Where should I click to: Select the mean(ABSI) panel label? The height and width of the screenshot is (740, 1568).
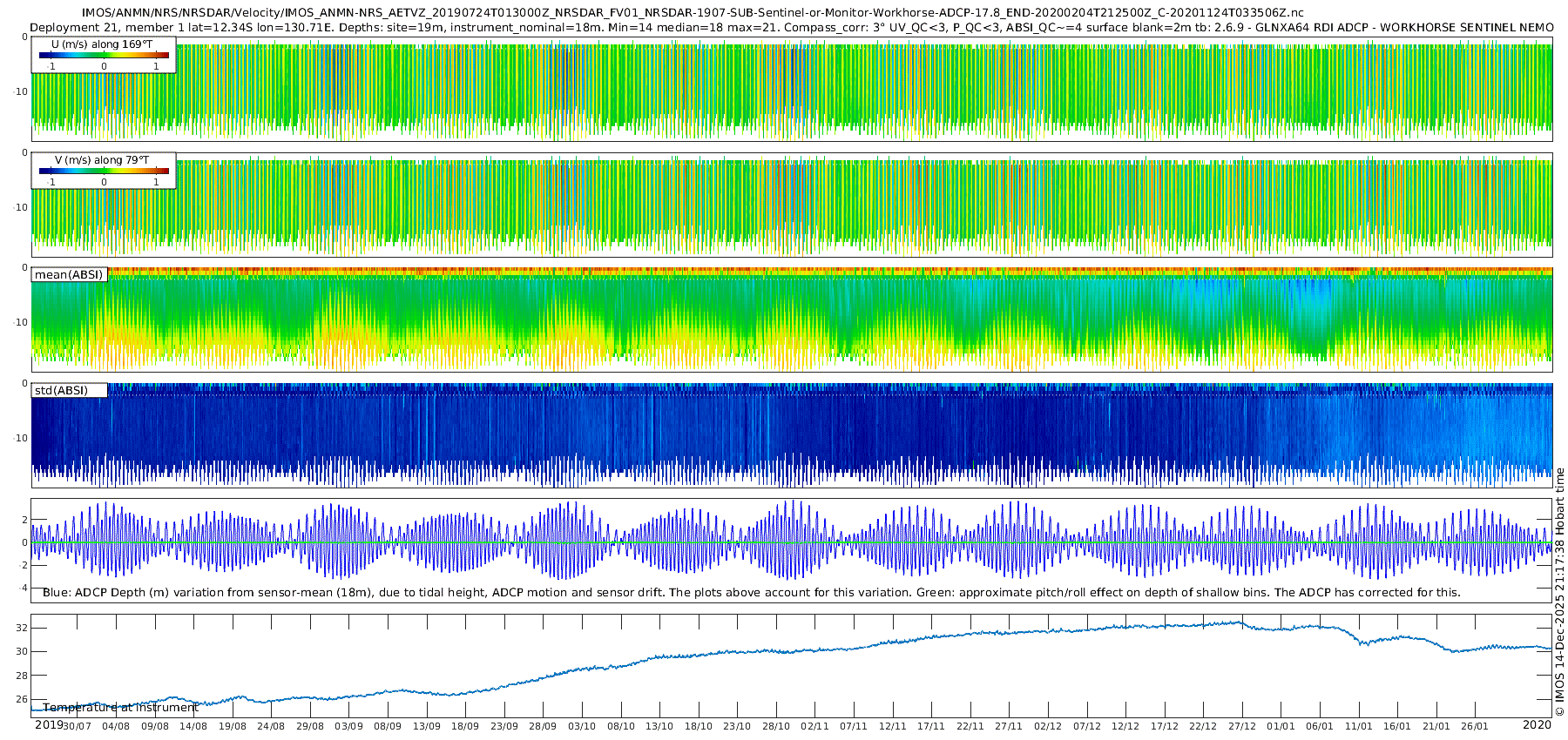[x=69, y=275]
